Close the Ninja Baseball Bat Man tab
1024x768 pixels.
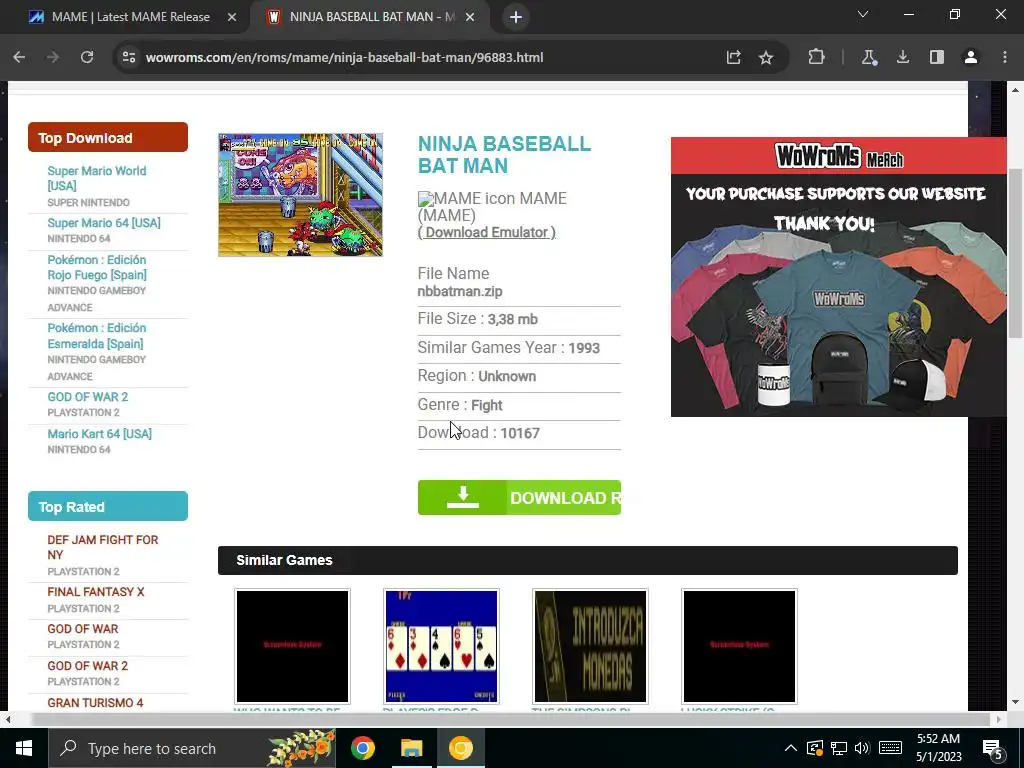pos(470,17)
